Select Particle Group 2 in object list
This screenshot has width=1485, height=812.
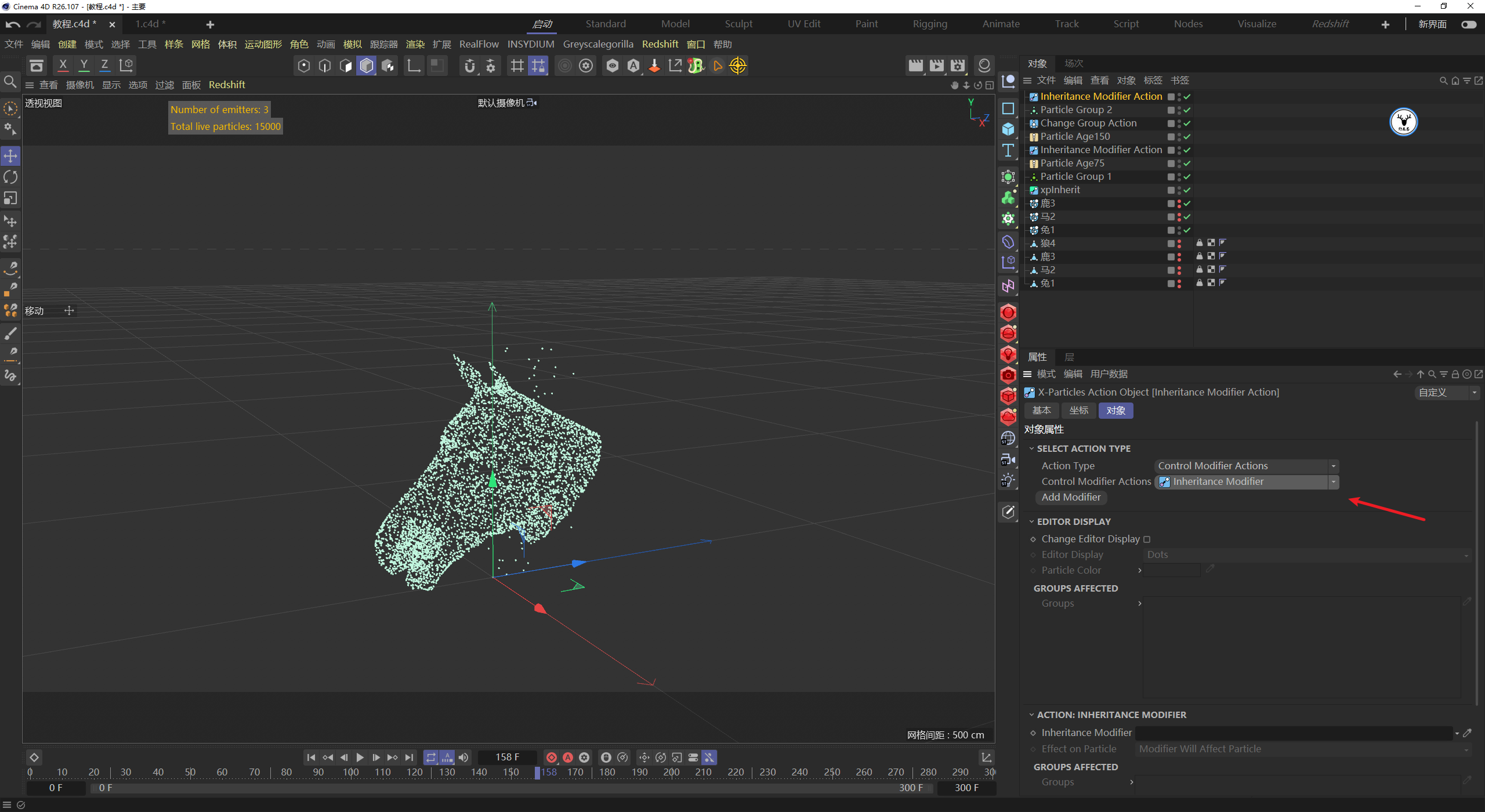1075,110
